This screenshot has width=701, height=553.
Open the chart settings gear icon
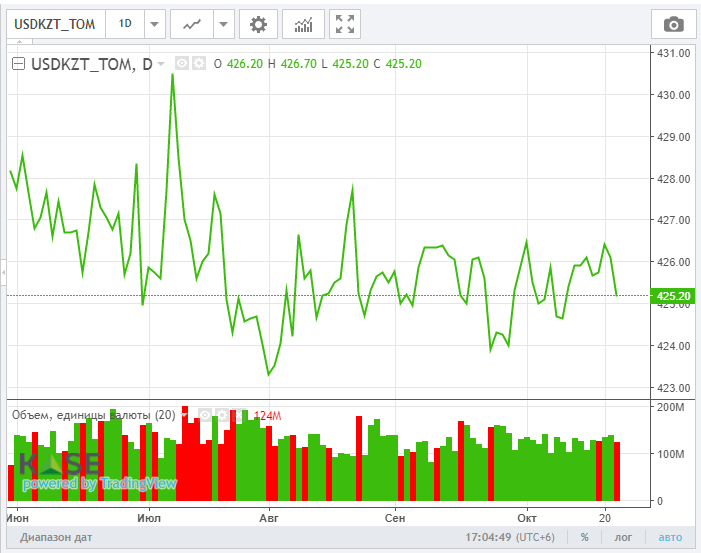pyautogui.click(x=258, y=24)
